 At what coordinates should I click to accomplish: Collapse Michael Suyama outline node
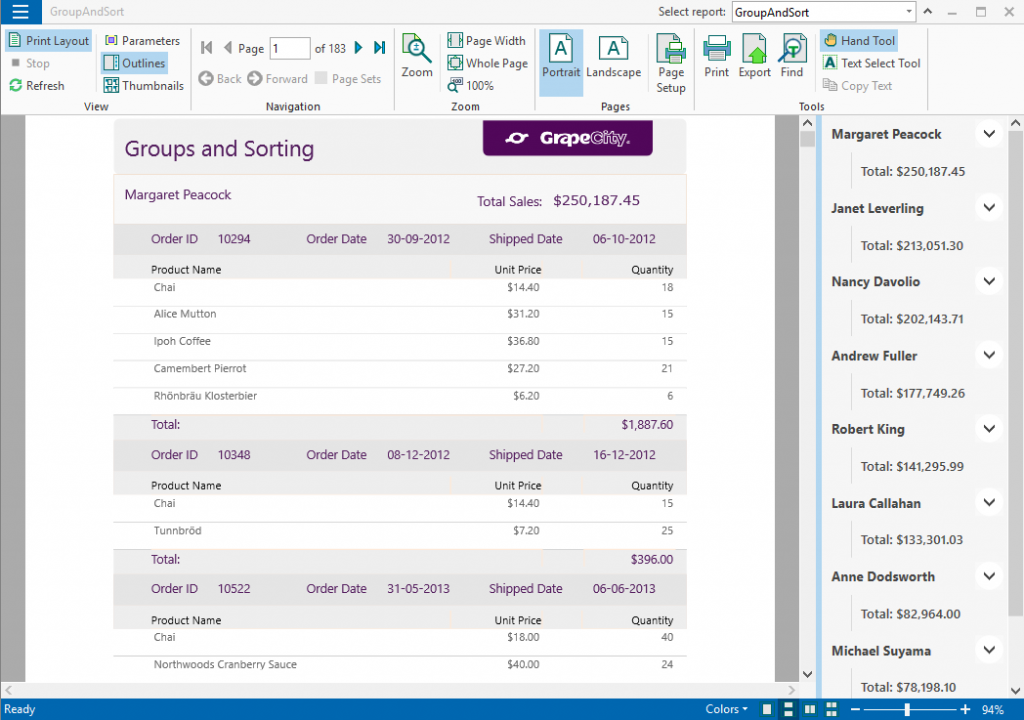pos(989,650)
